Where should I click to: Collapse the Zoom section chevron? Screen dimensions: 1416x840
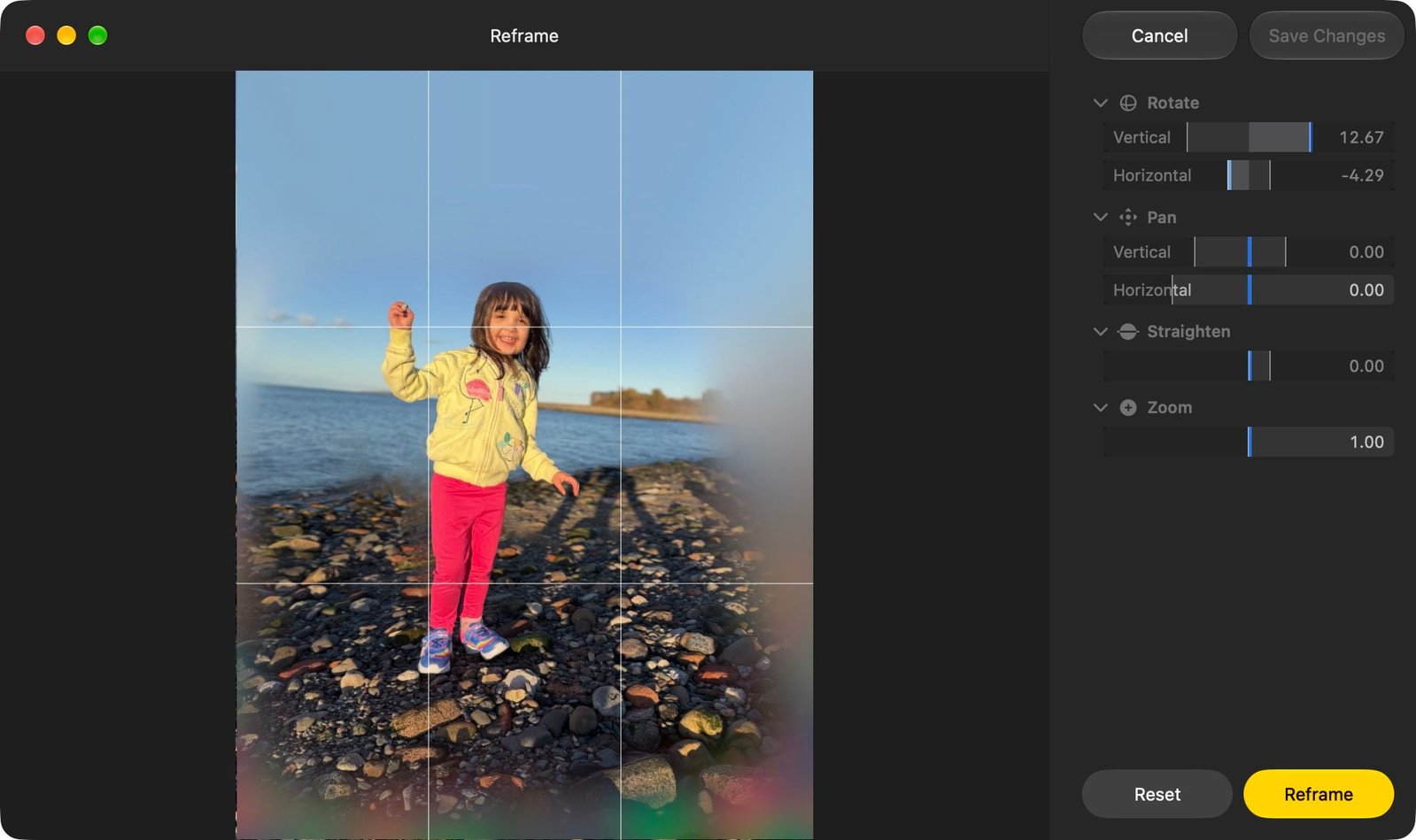point(1101,407)
